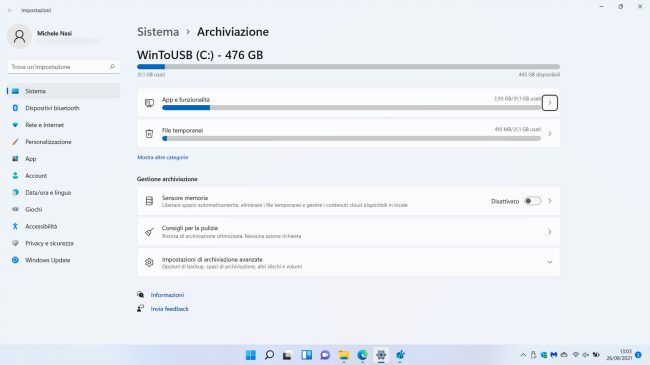Open Sistema in the sidebar
The image size is (650, 365).
click(63, 91)
